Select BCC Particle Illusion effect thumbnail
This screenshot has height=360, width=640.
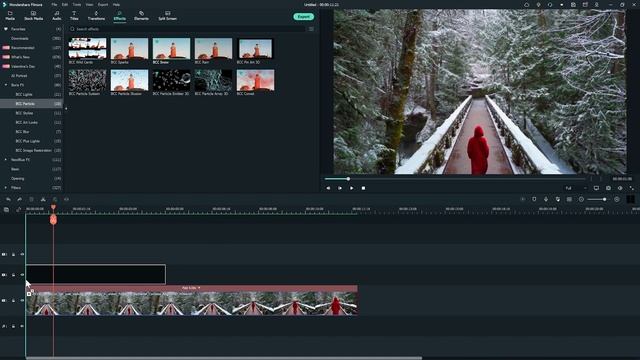[129, 80]
